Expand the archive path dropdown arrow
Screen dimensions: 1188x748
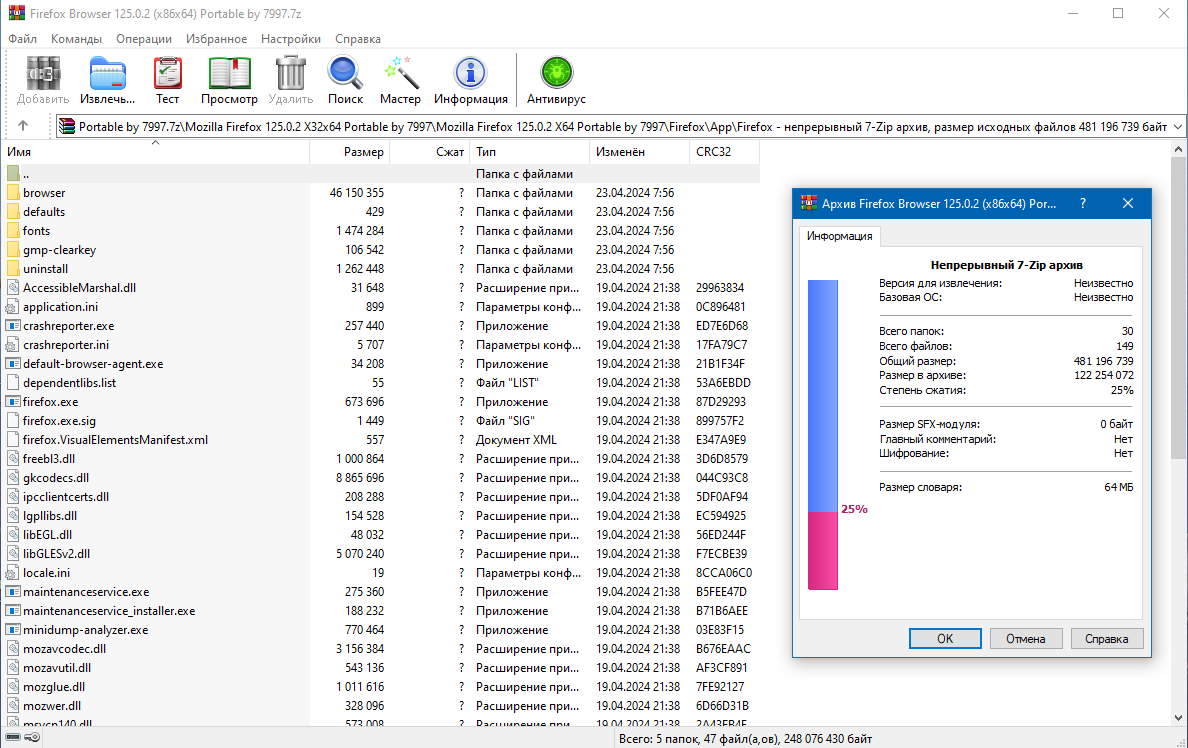tap(1178, 127)
